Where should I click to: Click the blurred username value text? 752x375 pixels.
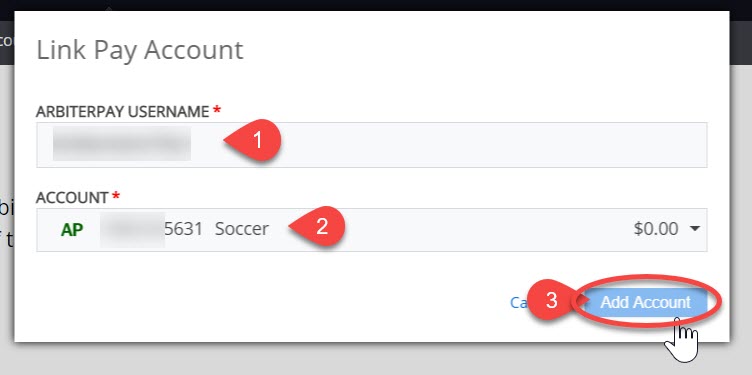tap(122, 143)
